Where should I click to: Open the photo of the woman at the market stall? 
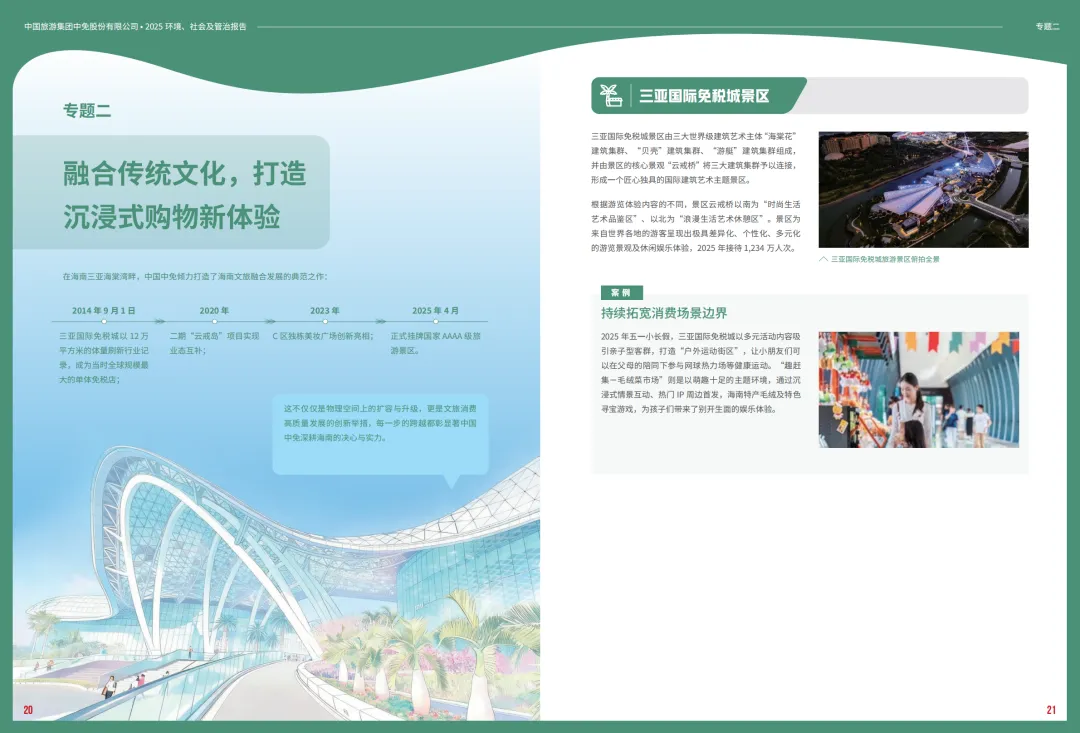click(918, 390)
